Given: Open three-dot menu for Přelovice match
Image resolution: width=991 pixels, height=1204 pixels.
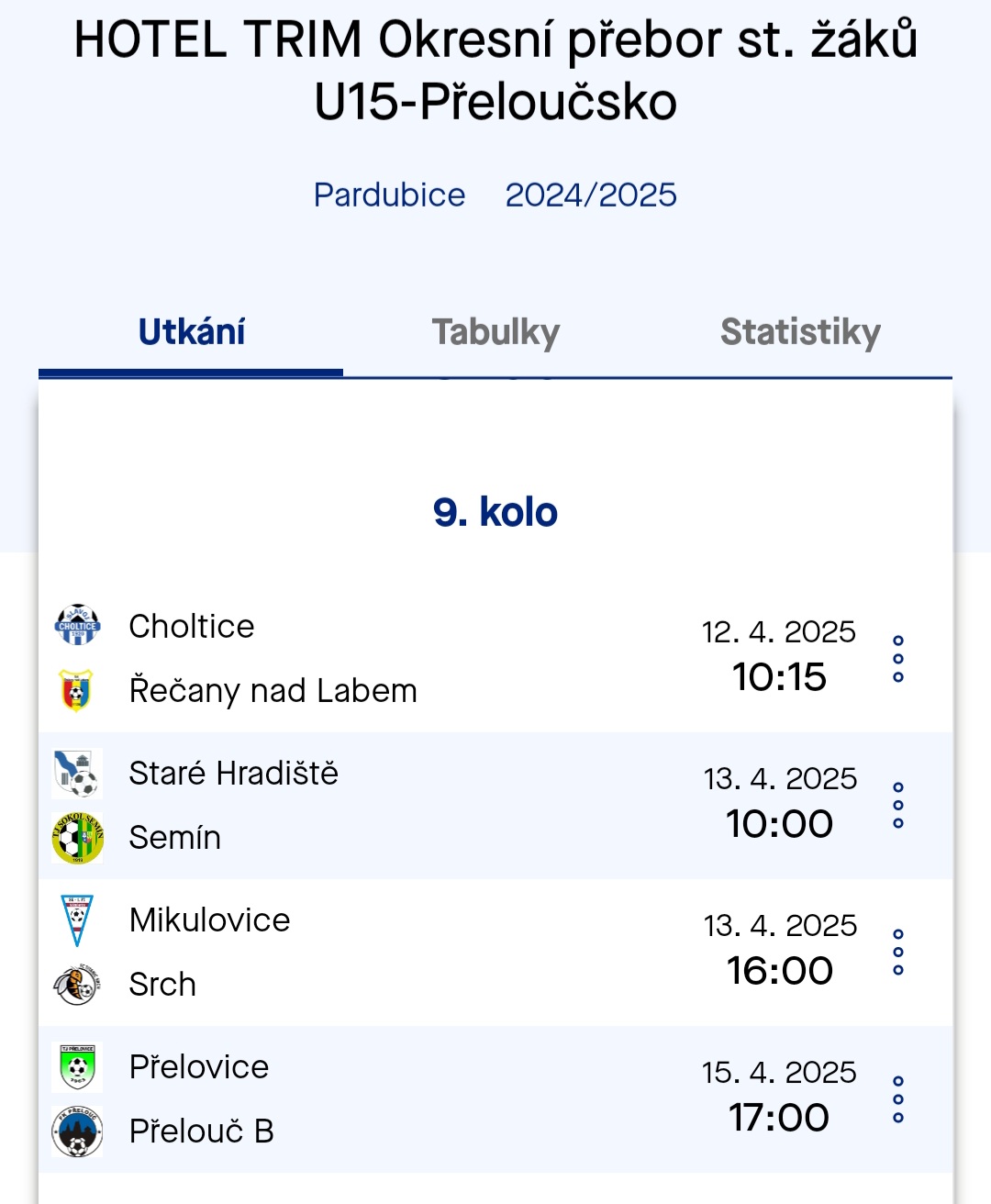Looking at the screenshot, I should [x=898, y=1099].
